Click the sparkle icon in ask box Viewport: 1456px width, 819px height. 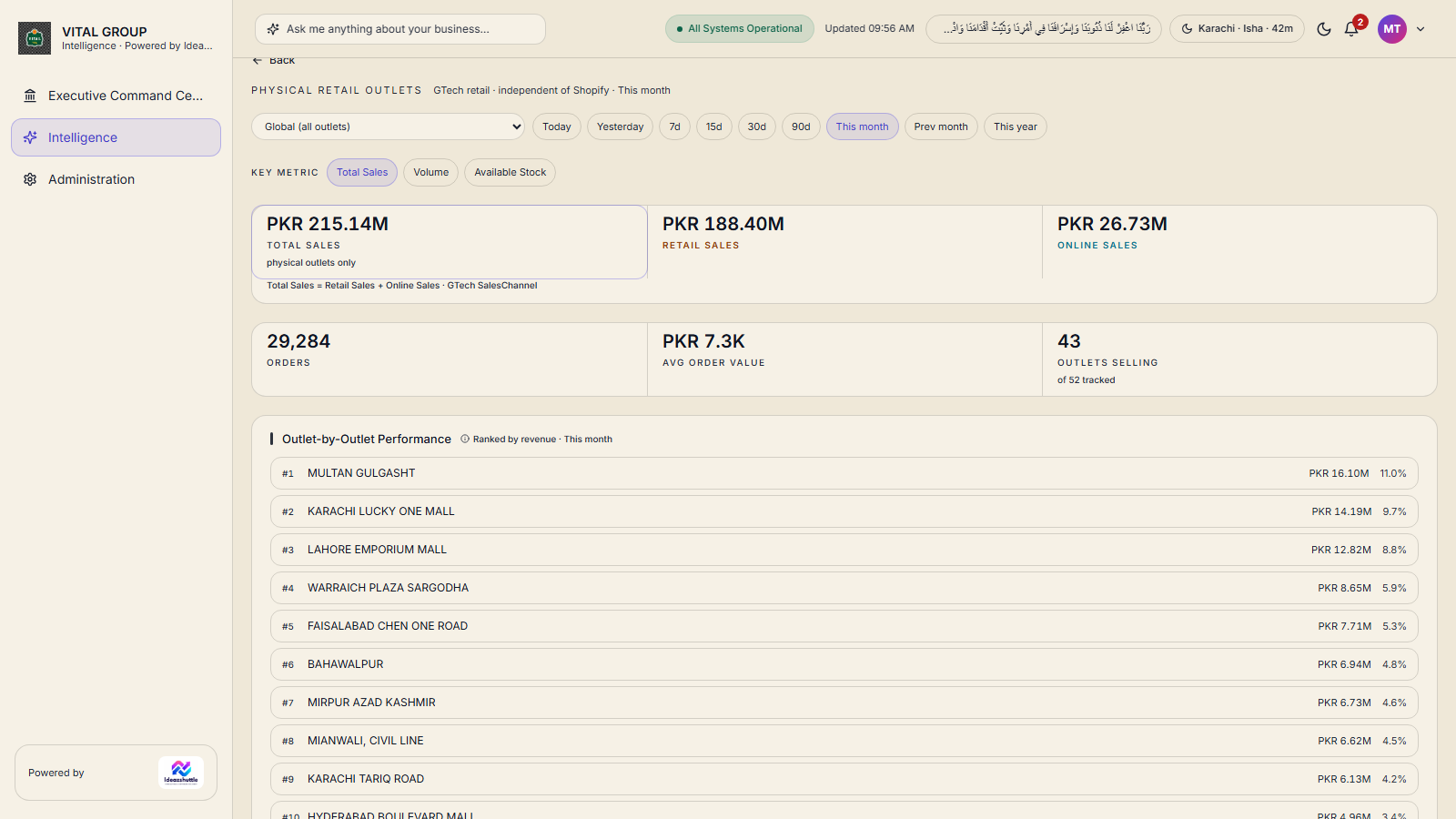click(x=273, y=29)
